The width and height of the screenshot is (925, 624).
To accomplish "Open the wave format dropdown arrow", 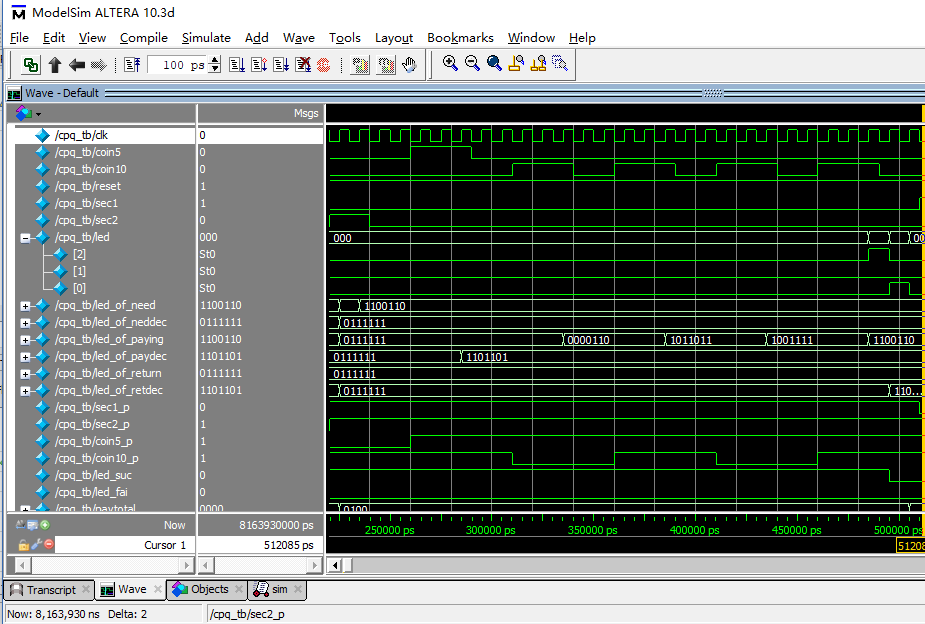I will [39, 114].
